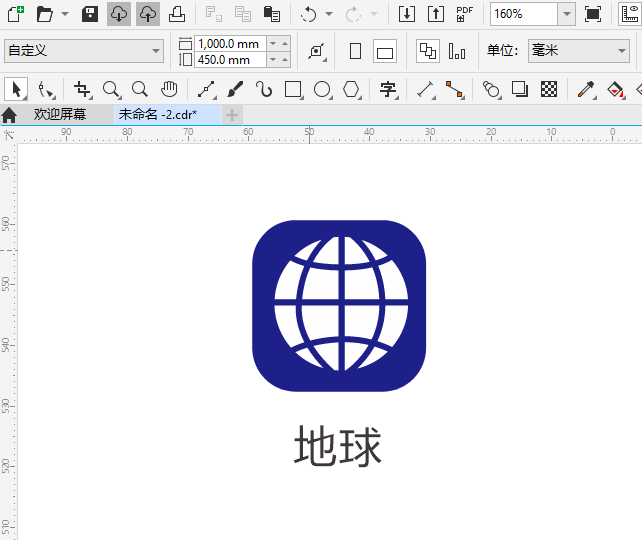The width and height of the screenshot is (642, 540).
Task: Switch to the 未命名 -2.cdr* tab
Action: [168, 115]
